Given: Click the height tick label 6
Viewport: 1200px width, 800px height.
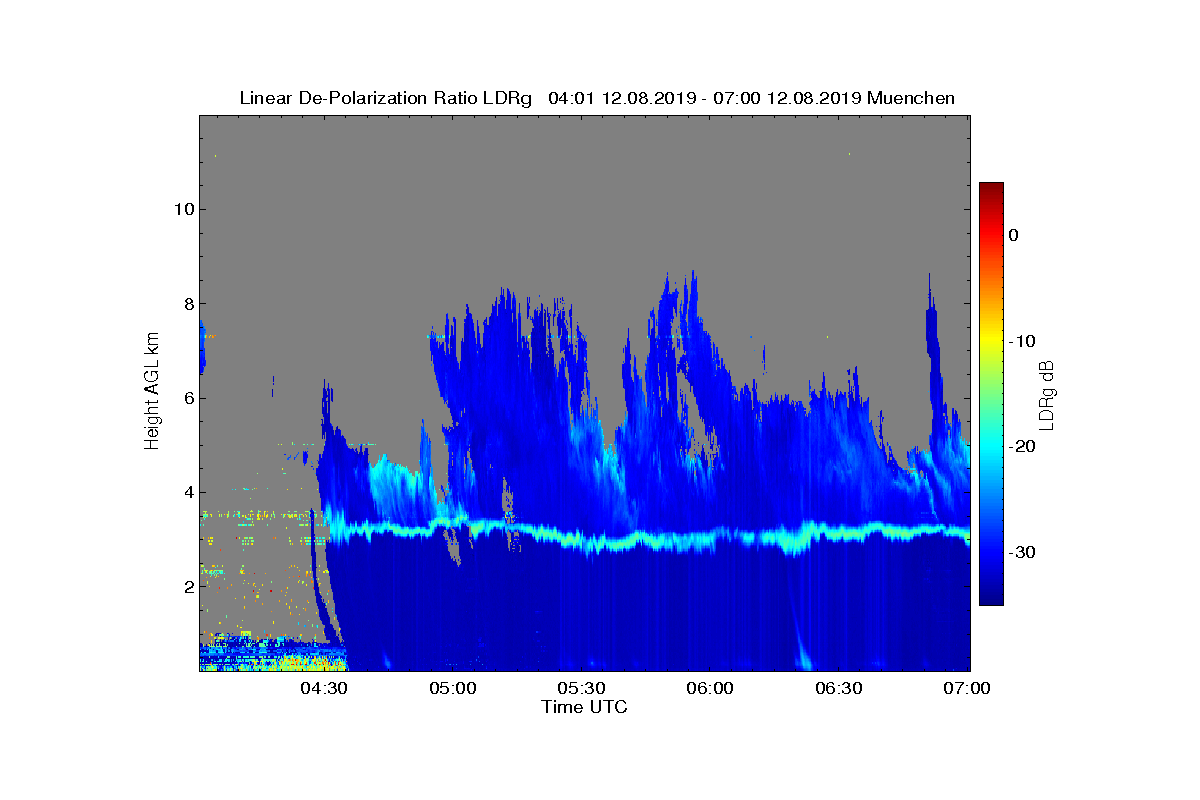Looking at the screenshot, I should coord(188,398).
